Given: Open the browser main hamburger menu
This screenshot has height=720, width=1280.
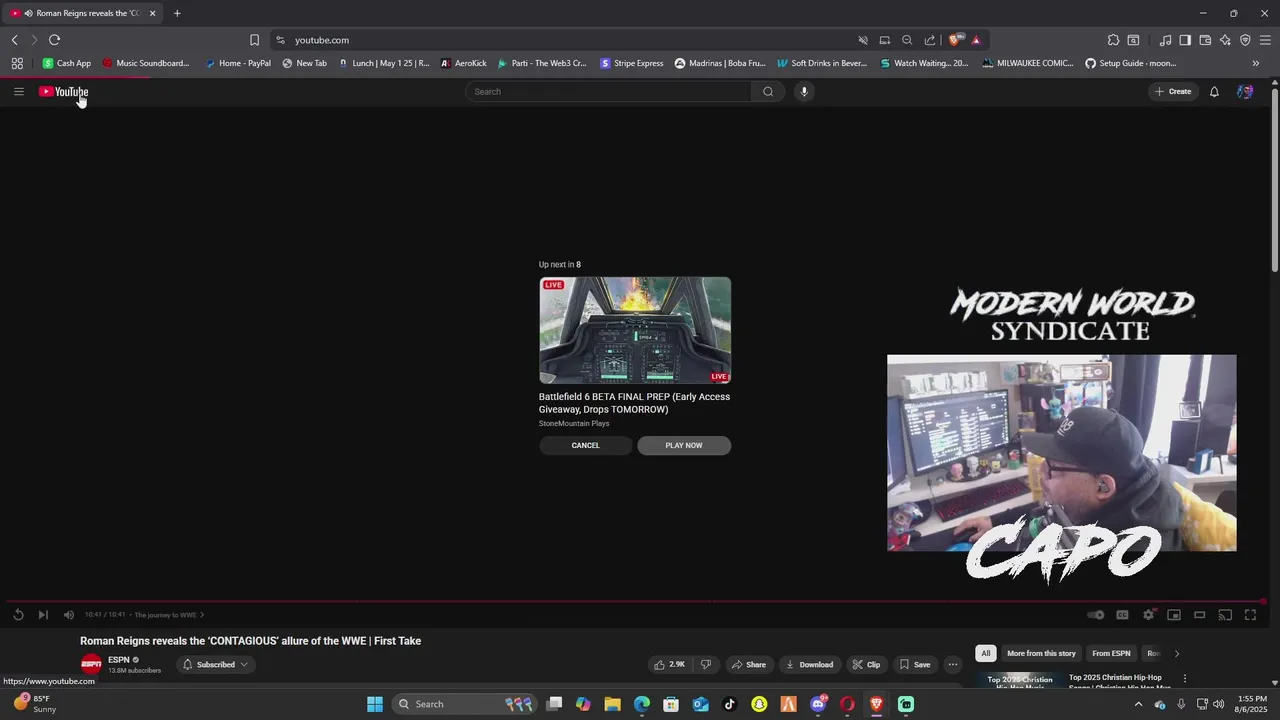Looking at the screenshot, I should [1265, 40].
